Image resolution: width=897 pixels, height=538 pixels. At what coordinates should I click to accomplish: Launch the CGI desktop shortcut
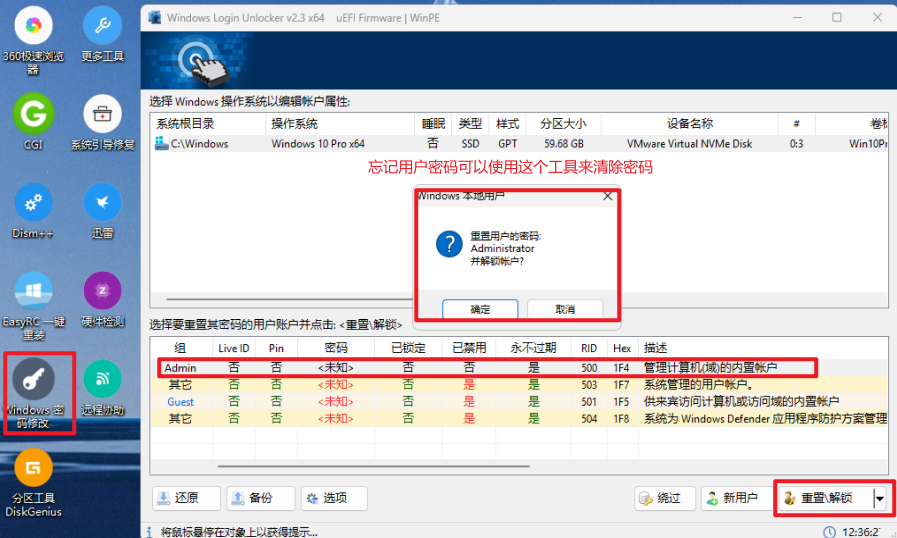click(x=33, y=122)
